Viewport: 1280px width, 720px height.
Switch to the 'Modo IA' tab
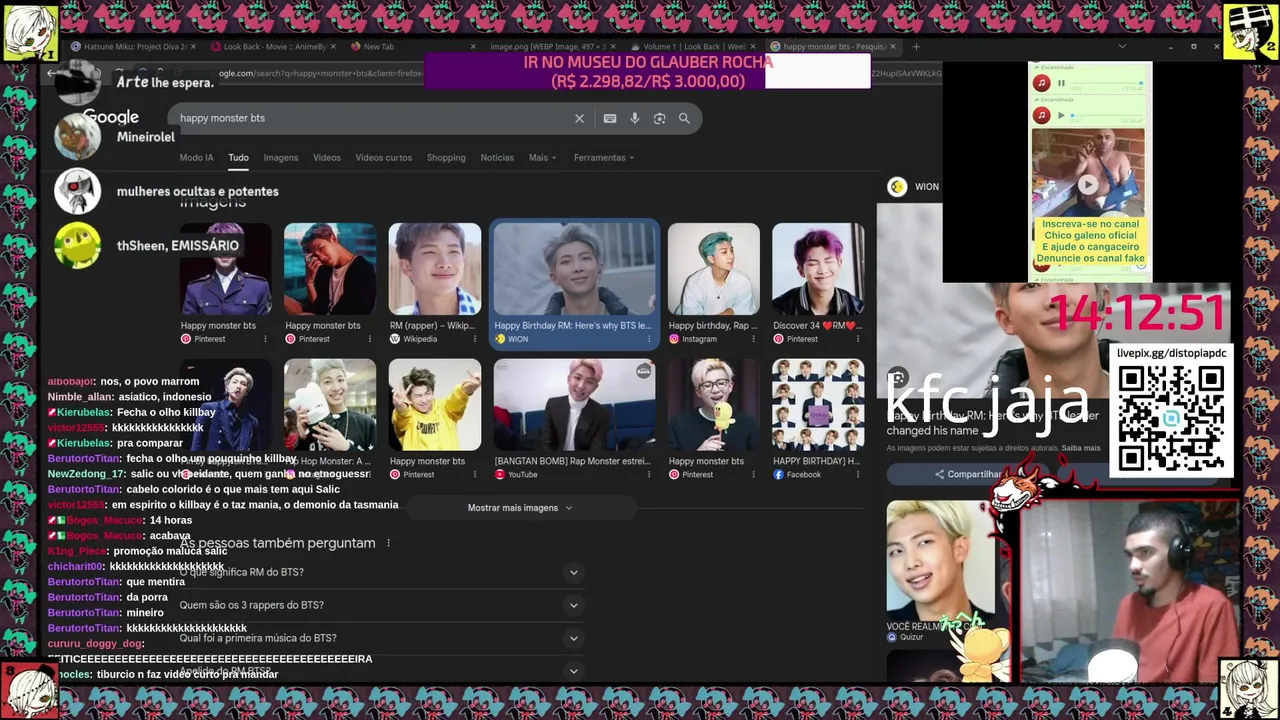pyautogui.click(x=196, y=157)
